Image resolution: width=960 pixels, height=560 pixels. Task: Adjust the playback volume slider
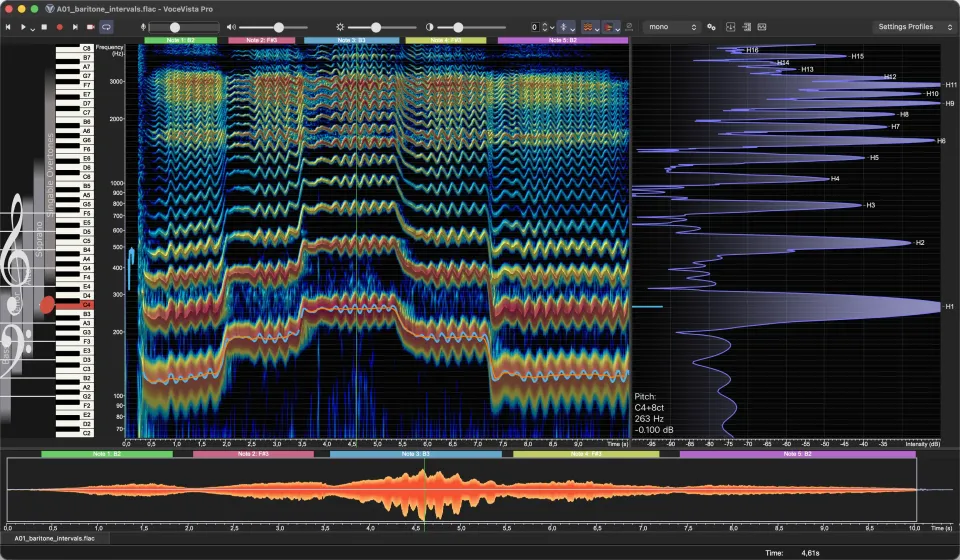273,27
